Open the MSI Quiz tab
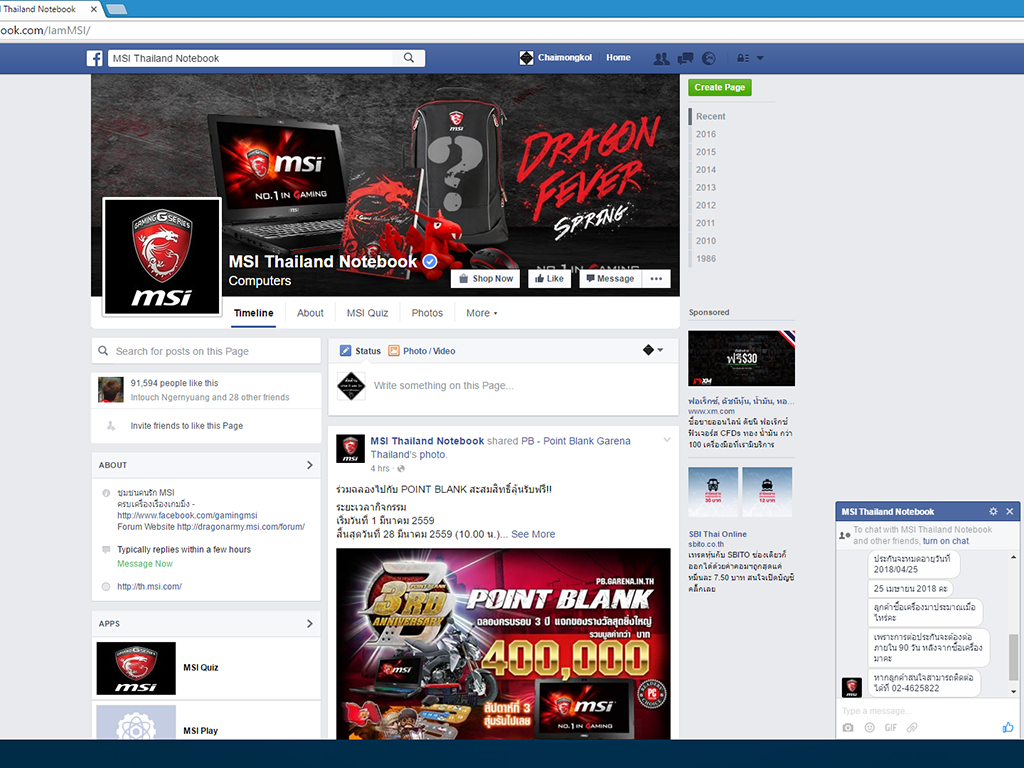 click(368, 313)
